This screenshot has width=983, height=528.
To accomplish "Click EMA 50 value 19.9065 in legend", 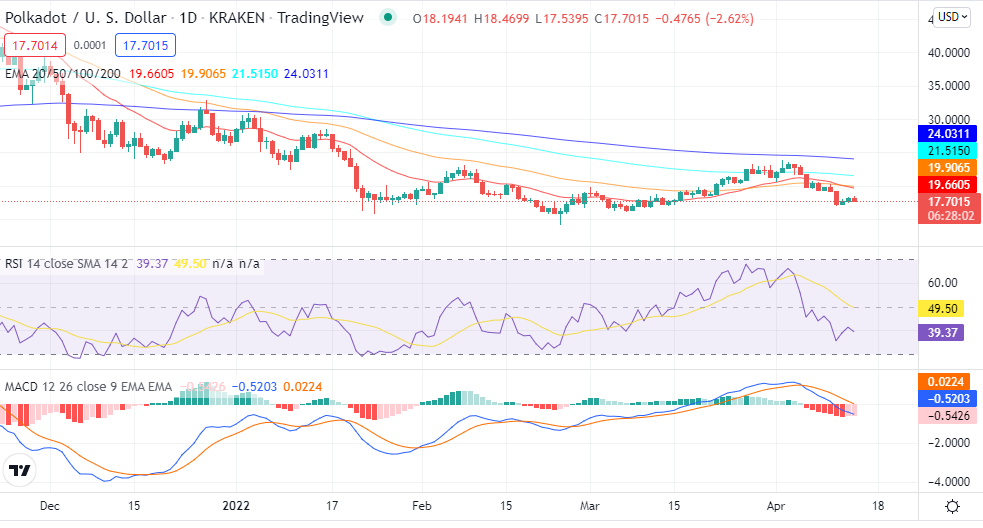I will (x=203, y=73).
